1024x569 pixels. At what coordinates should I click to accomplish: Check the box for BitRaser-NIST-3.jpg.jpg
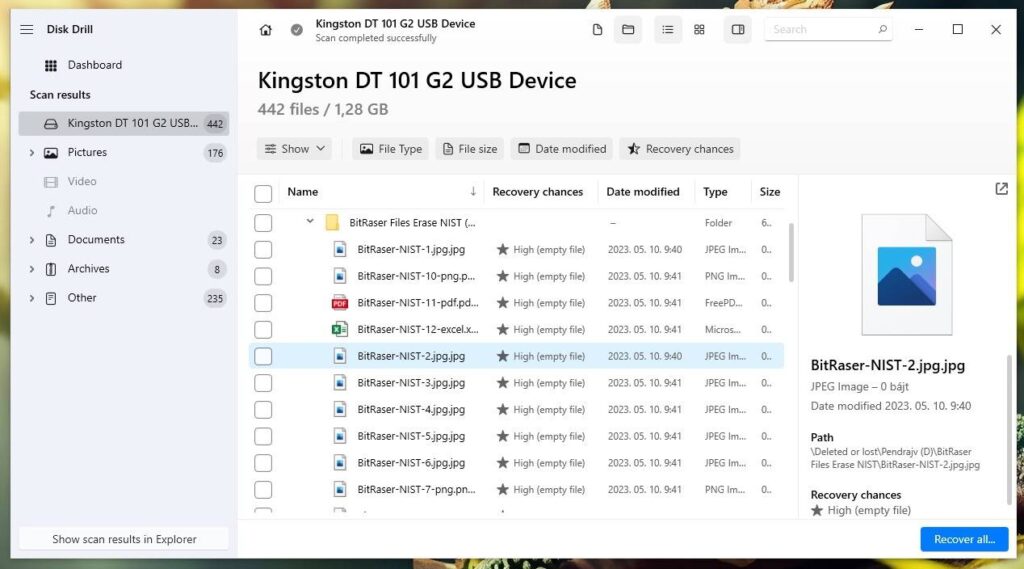(x=263, y=383)
